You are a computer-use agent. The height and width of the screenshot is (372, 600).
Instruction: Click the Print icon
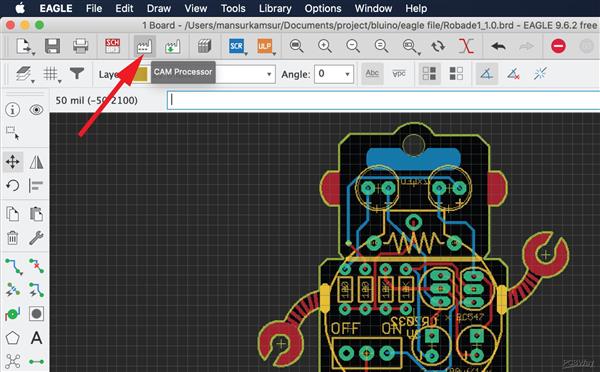coord(81,46)
